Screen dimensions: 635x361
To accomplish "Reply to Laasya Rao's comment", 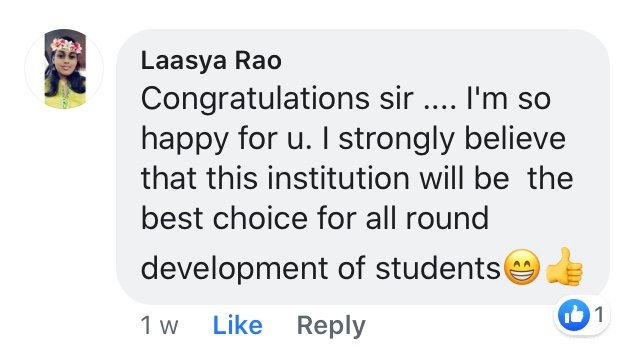I will [331, 326].
